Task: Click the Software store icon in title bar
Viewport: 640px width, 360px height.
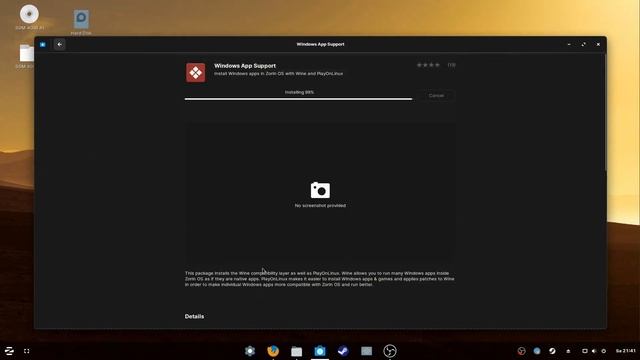Action: coord(43,44)
